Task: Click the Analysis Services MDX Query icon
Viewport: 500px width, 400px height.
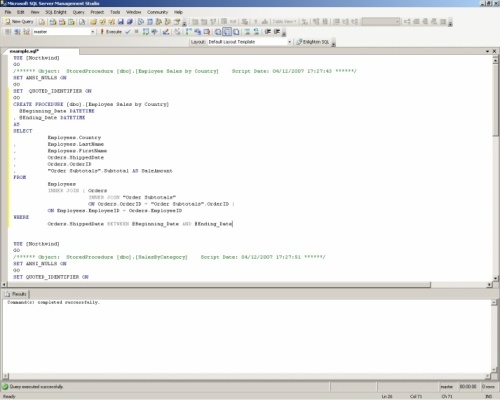Action: pyautogui.click(x=53, y=22)
